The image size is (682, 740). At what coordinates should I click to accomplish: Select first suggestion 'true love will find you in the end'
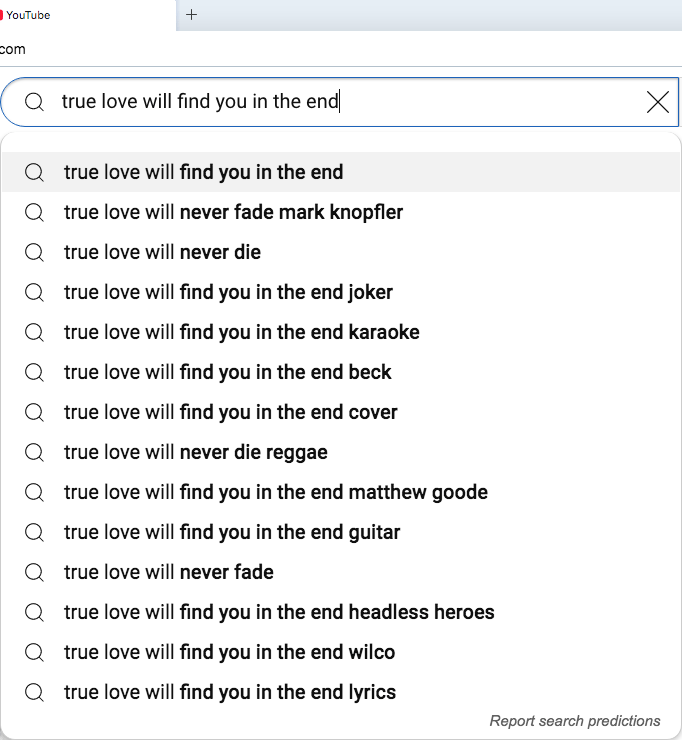coord(203,172)
